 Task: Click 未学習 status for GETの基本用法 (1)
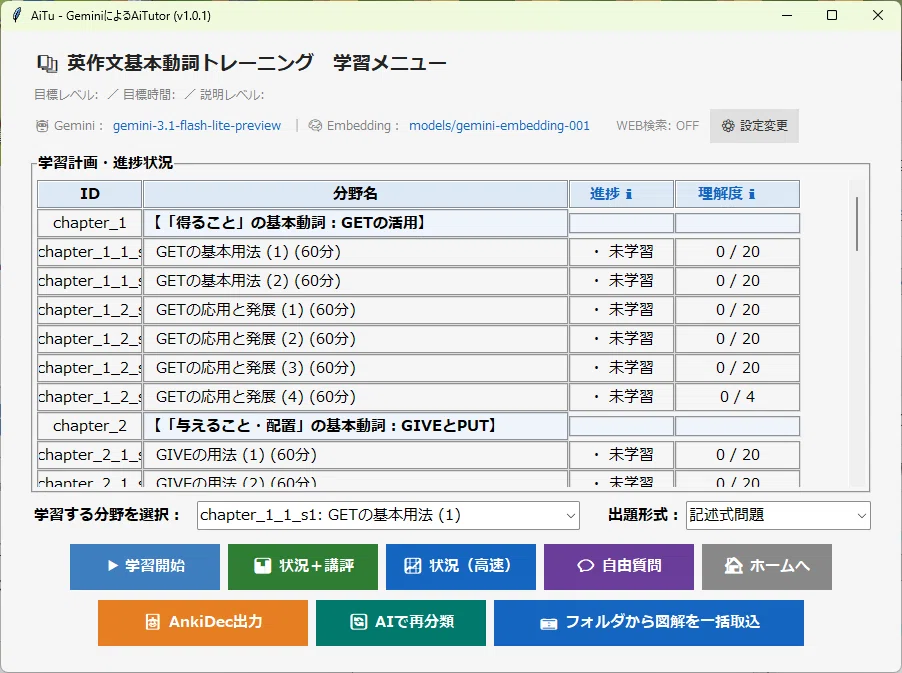(x=621, y=252)
